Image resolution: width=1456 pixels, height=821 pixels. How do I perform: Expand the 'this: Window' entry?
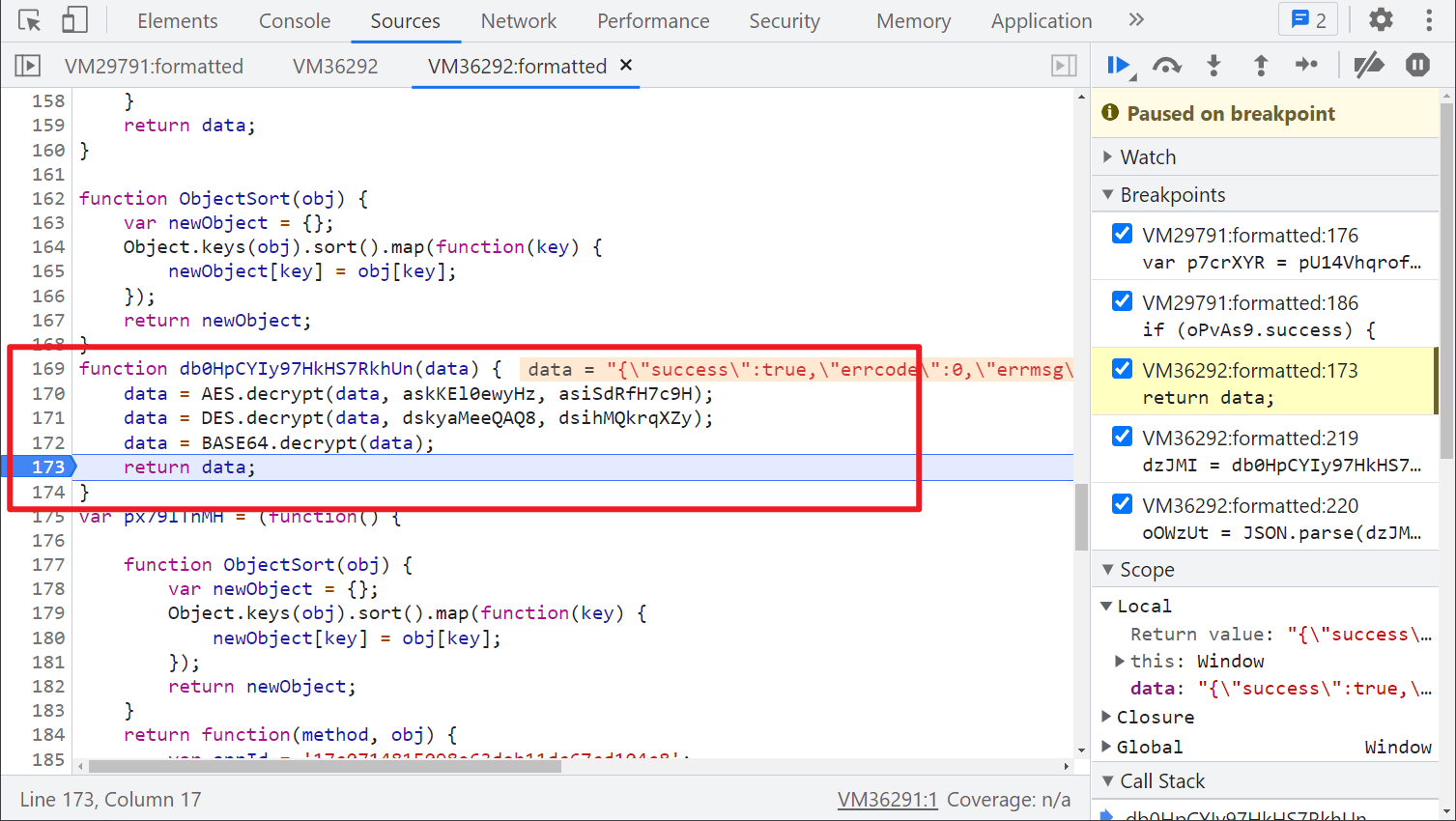point(1120,662)
